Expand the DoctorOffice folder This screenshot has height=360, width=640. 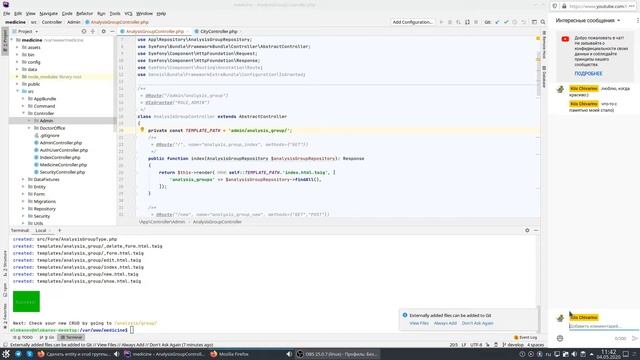[x=29, y=128]
